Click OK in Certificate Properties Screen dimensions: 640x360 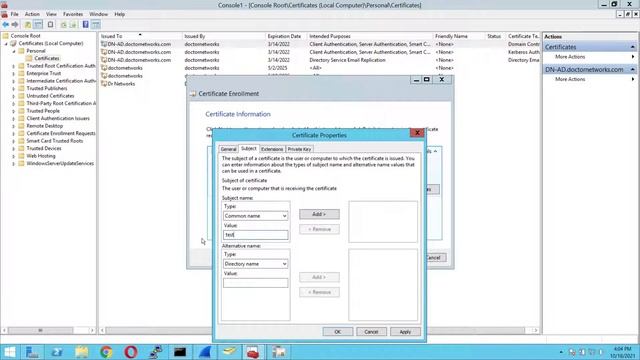(338, 332)
